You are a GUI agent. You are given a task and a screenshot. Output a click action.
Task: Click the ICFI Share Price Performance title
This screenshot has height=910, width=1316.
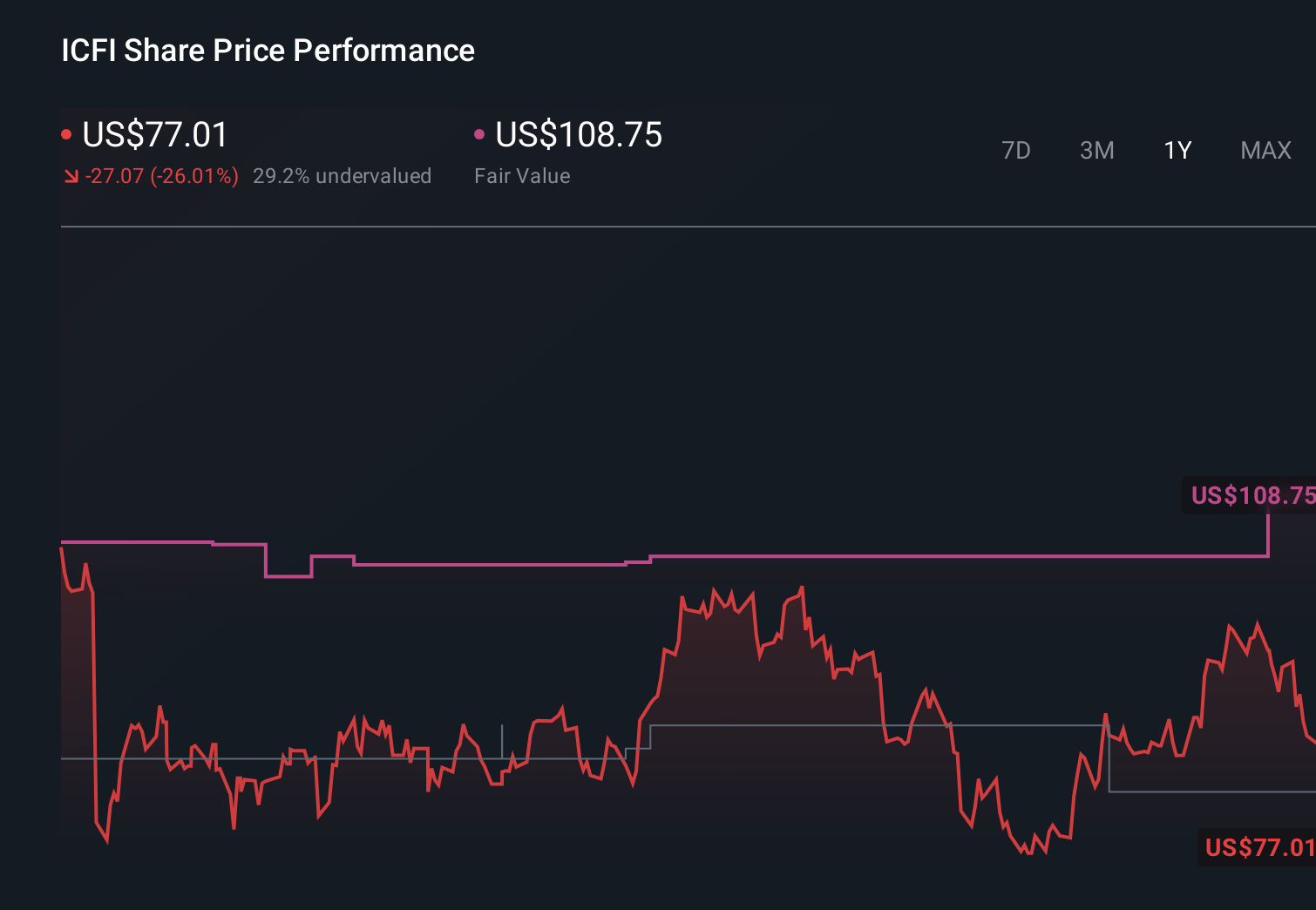click(x=268, y=50)
